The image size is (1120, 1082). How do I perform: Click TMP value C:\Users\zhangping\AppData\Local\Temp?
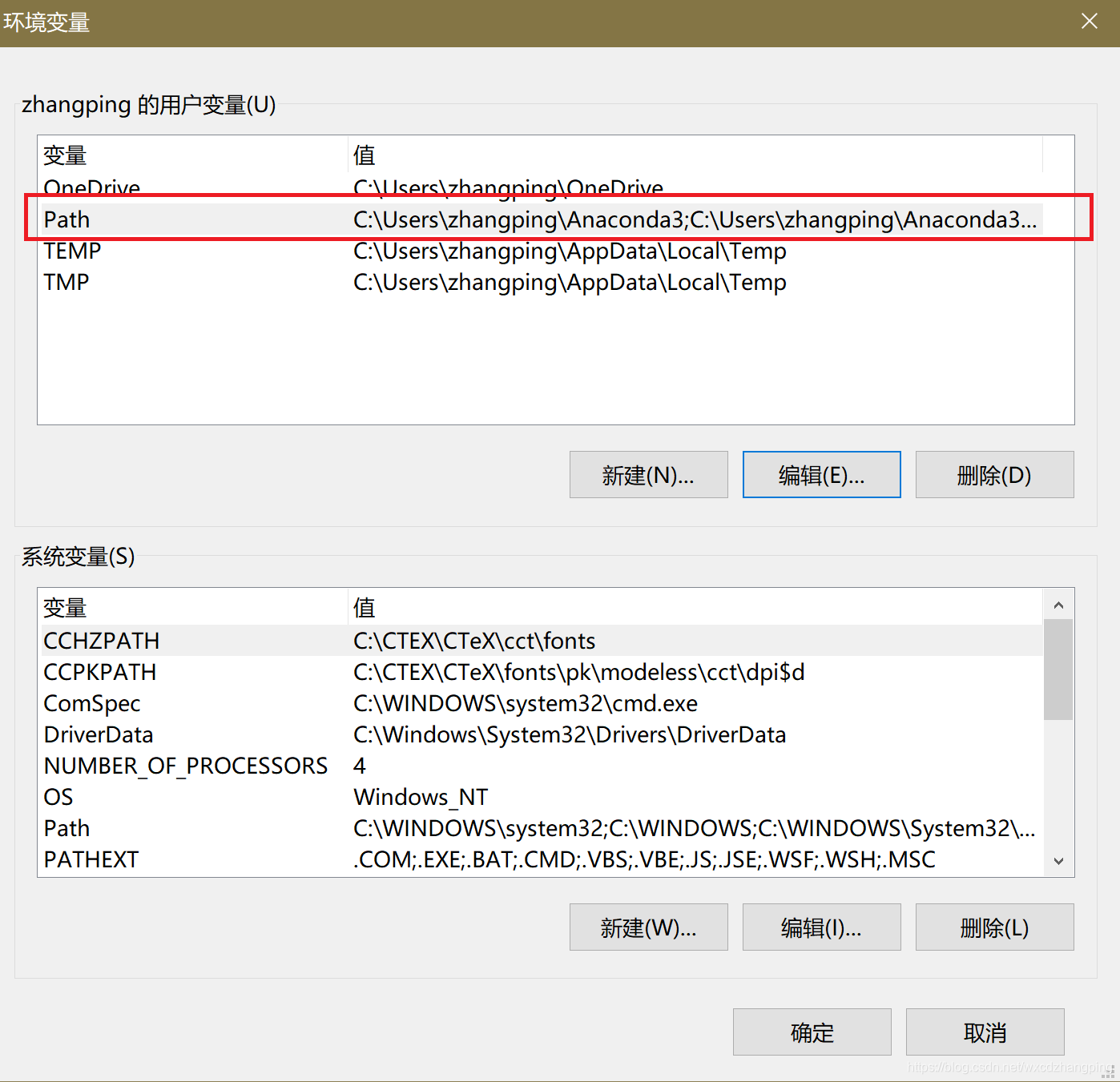point(570,282)
